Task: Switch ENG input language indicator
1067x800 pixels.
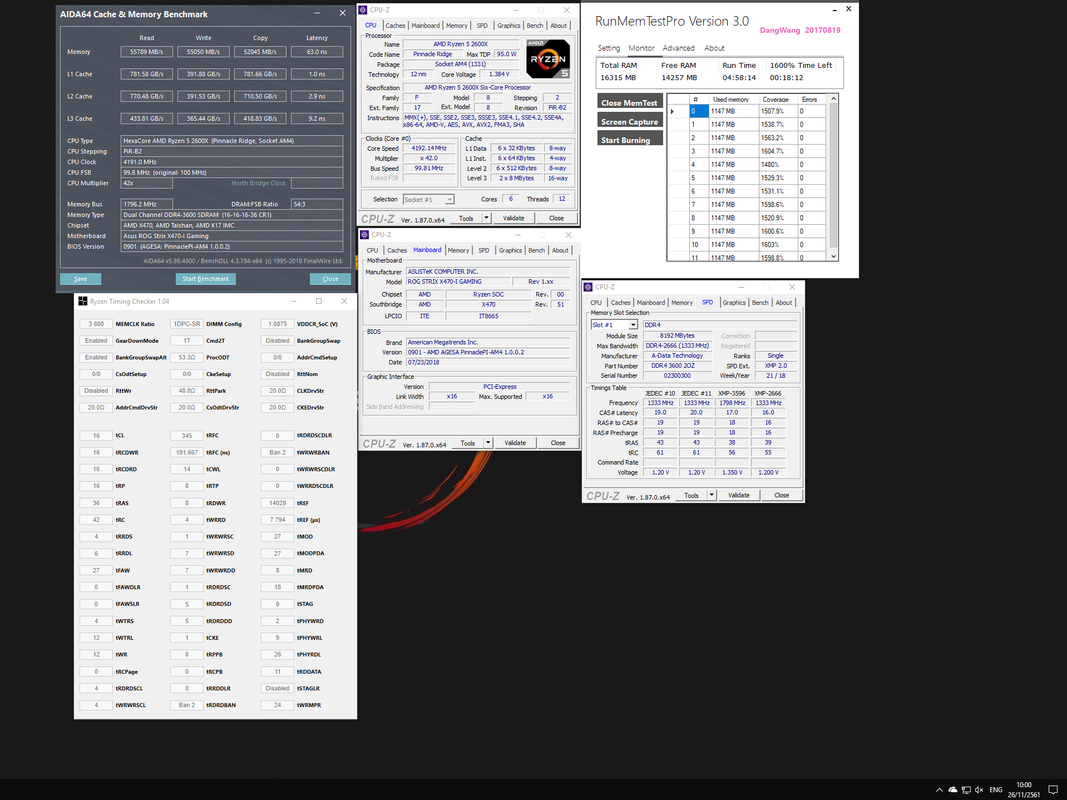Action: pyautogui.click(x=996, y=790)
